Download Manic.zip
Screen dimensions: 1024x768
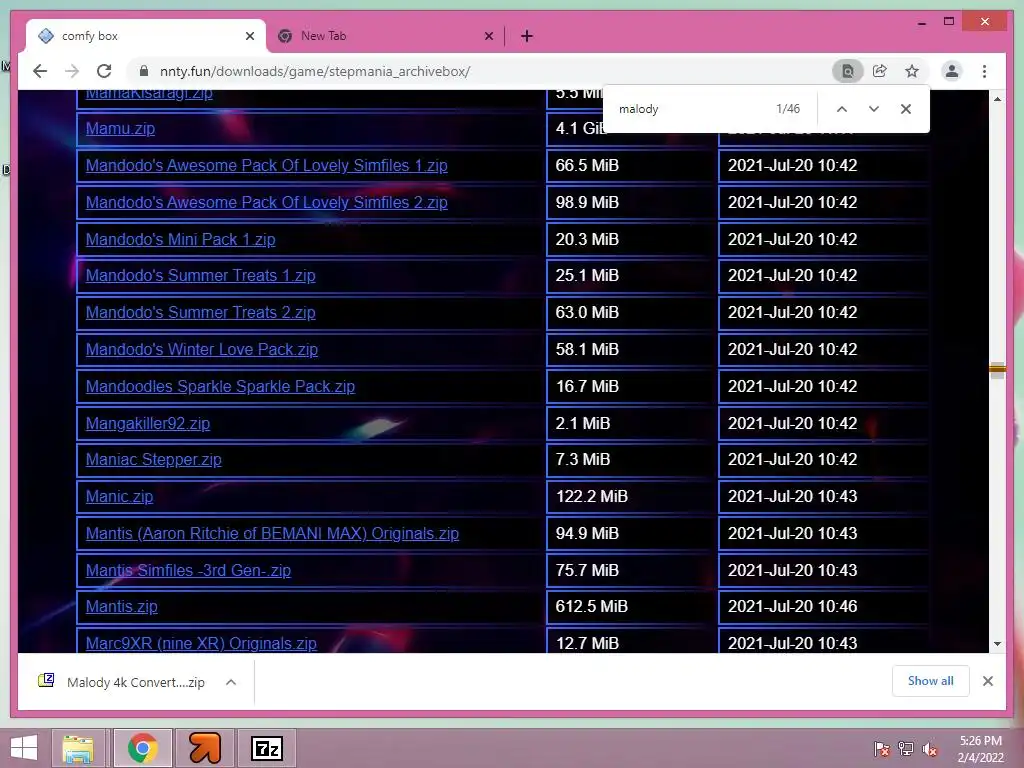(120, 496)
